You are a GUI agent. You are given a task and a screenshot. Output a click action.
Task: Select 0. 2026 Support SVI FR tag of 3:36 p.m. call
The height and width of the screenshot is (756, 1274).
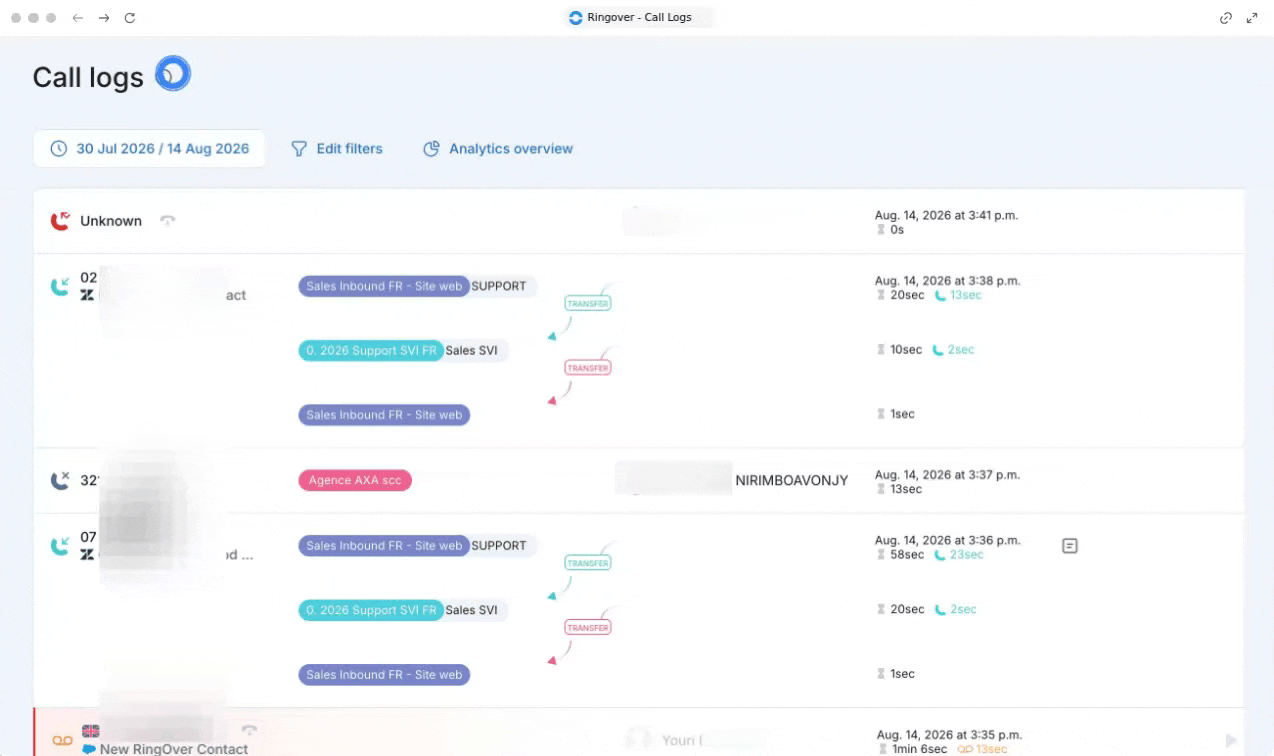(x=371, y=610)
